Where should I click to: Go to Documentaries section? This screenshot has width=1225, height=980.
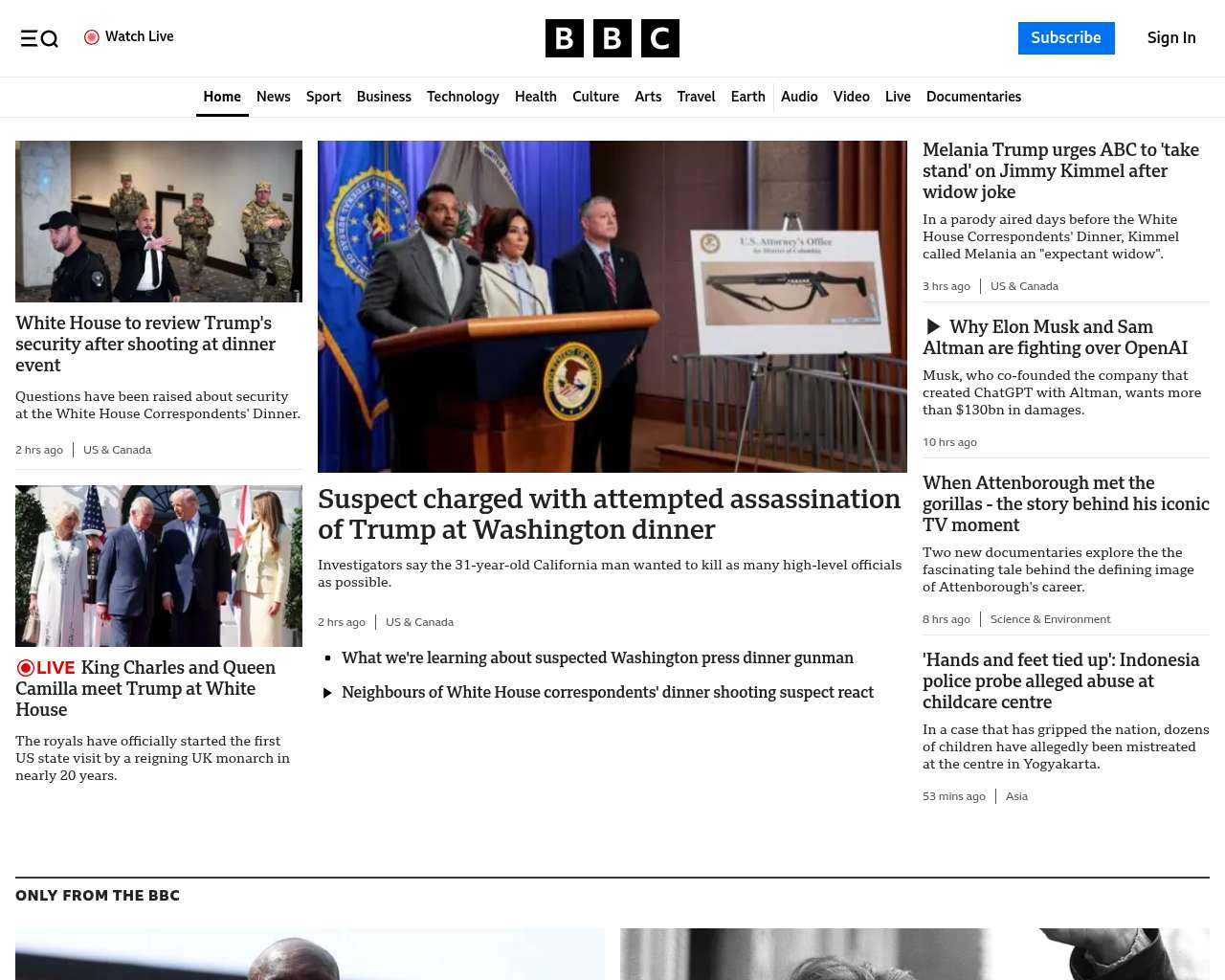tap(973, 97)
